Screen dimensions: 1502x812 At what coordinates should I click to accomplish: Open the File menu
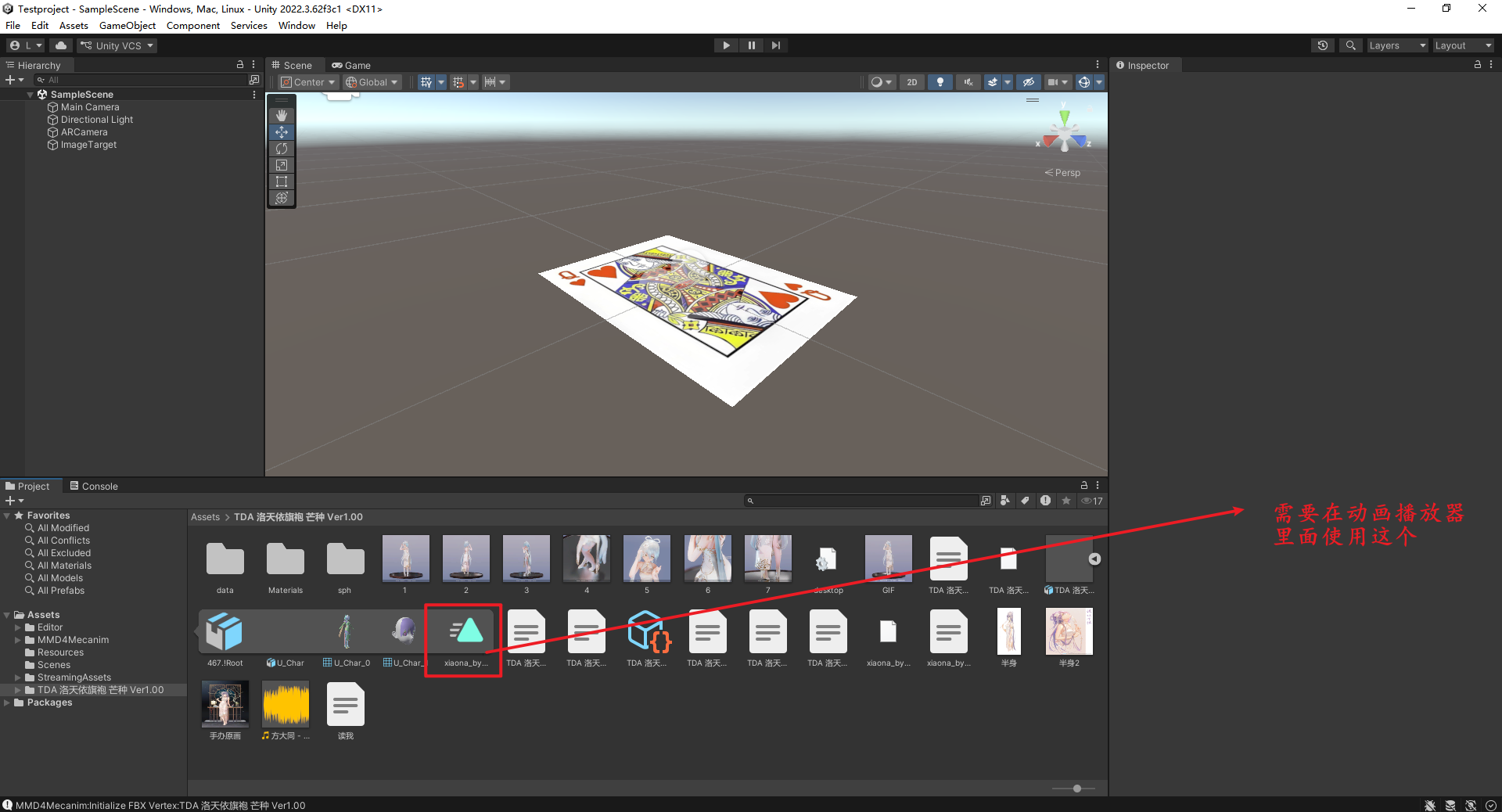point(13,26)
